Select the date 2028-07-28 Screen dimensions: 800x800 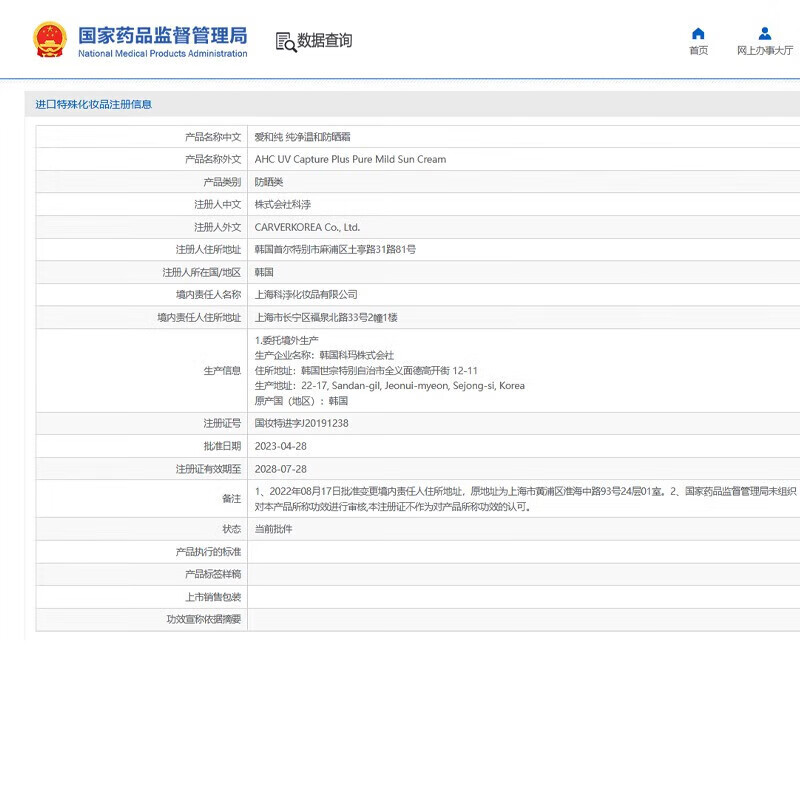[281, 469]
